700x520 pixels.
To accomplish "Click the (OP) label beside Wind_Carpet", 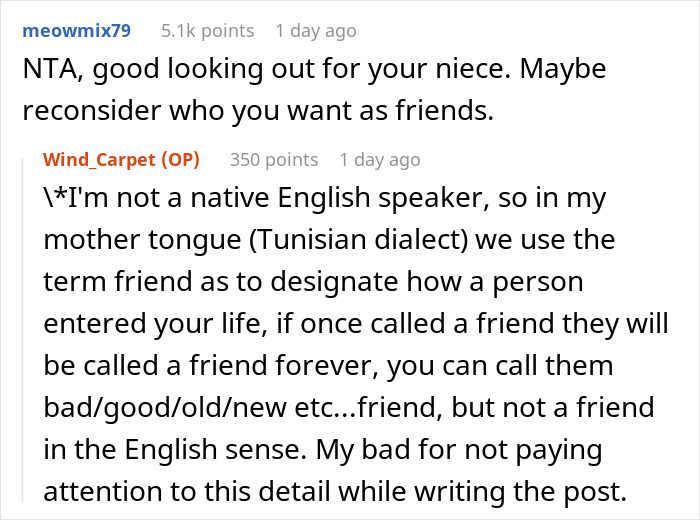I will point(180,159).
